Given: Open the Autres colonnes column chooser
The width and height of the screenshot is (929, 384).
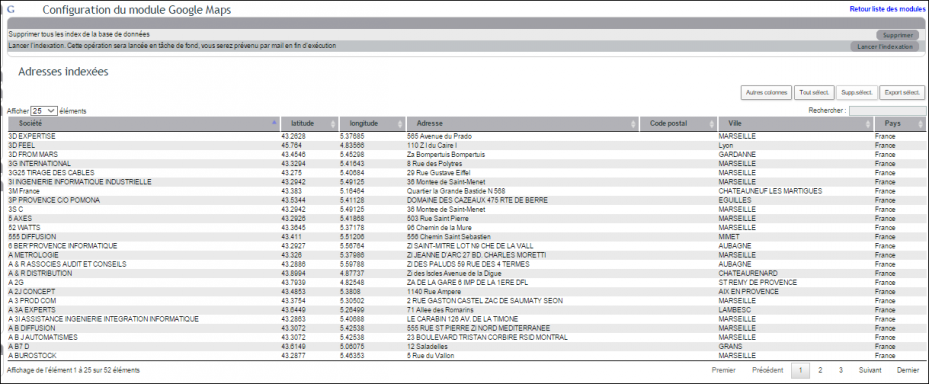Looking at the screenshot, I should [x=766, y=92].
